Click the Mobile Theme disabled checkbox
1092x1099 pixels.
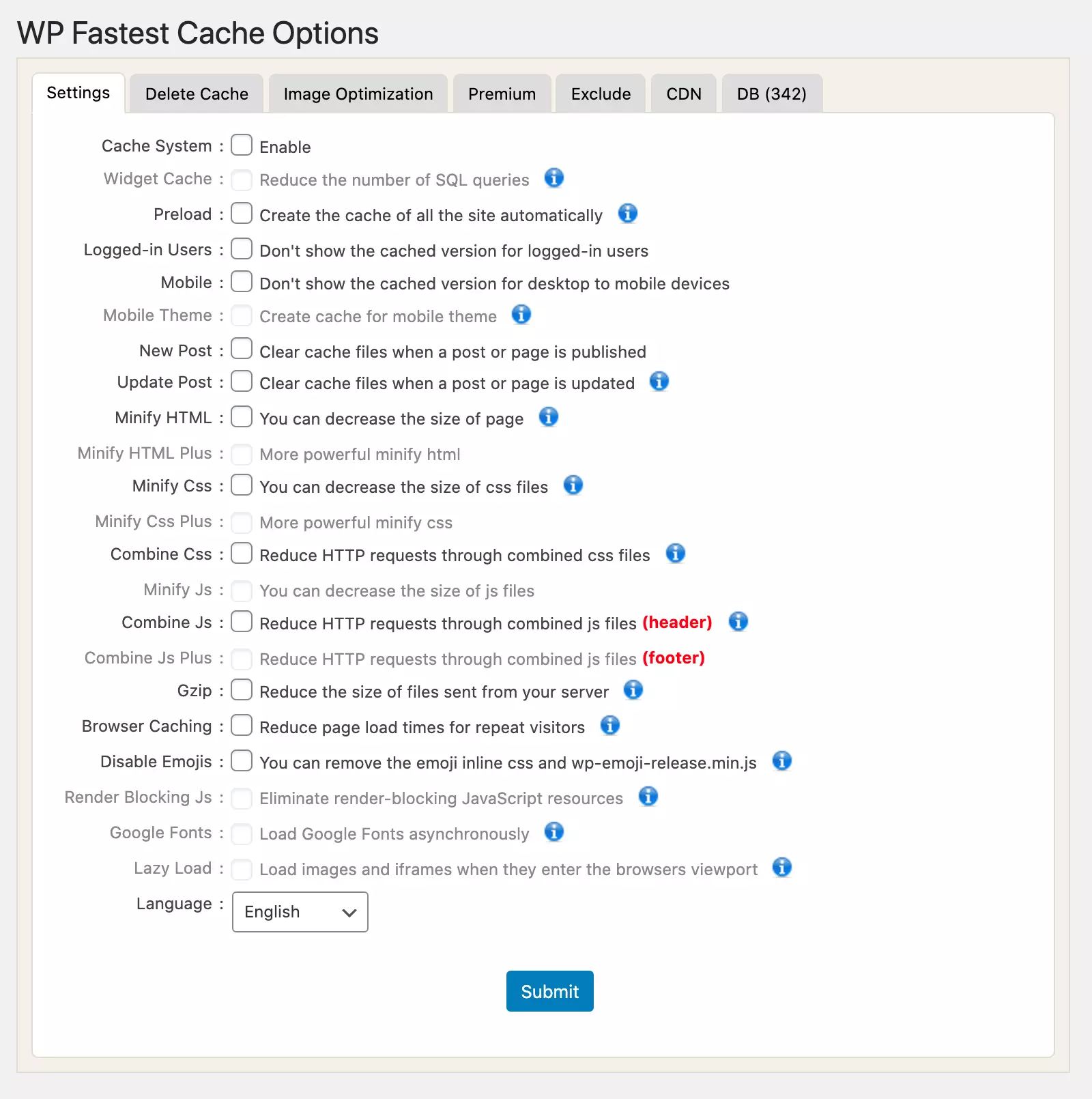(242, 315)
